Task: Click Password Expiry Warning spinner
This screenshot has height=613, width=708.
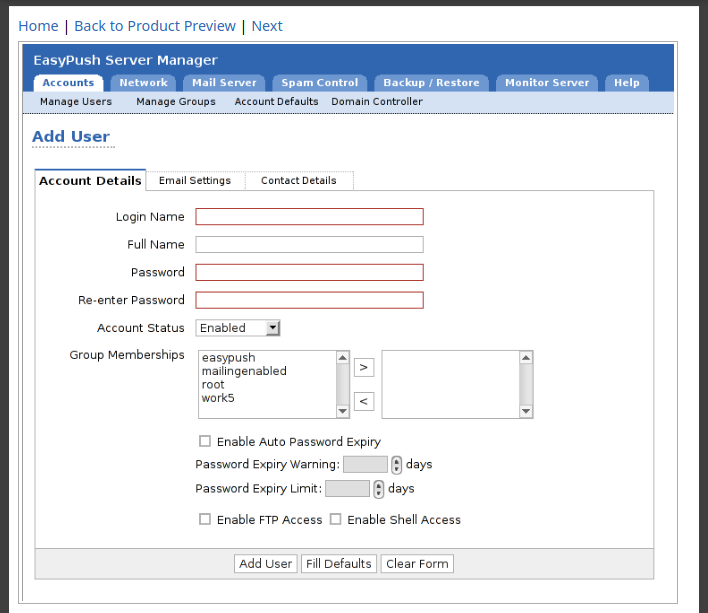Action: click(396, 465)
